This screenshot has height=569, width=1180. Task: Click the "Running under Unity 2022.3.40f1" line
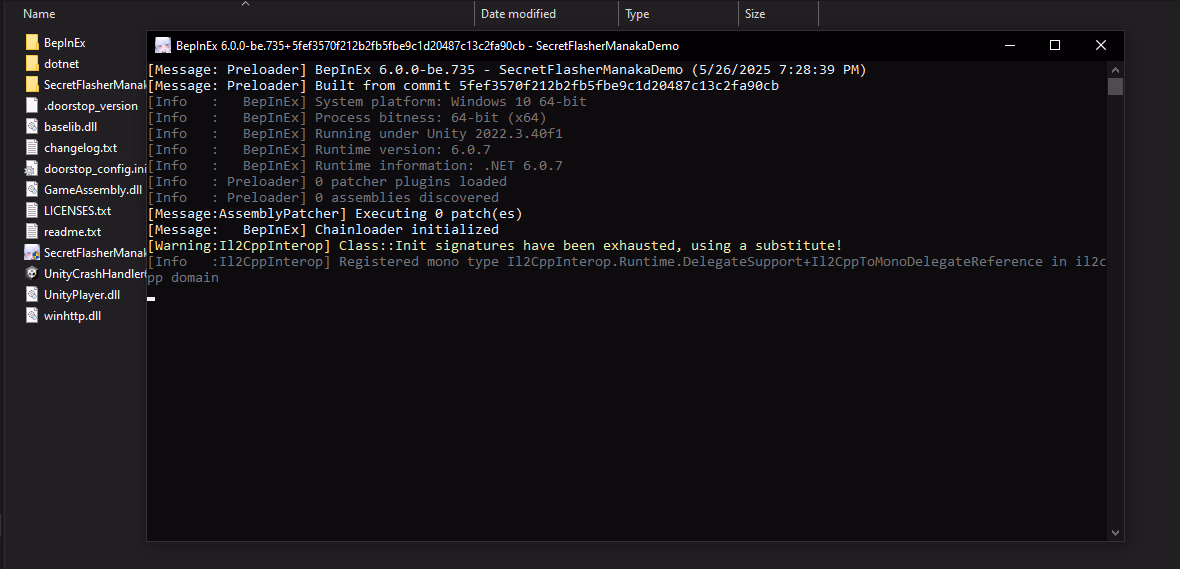[355, 134]
